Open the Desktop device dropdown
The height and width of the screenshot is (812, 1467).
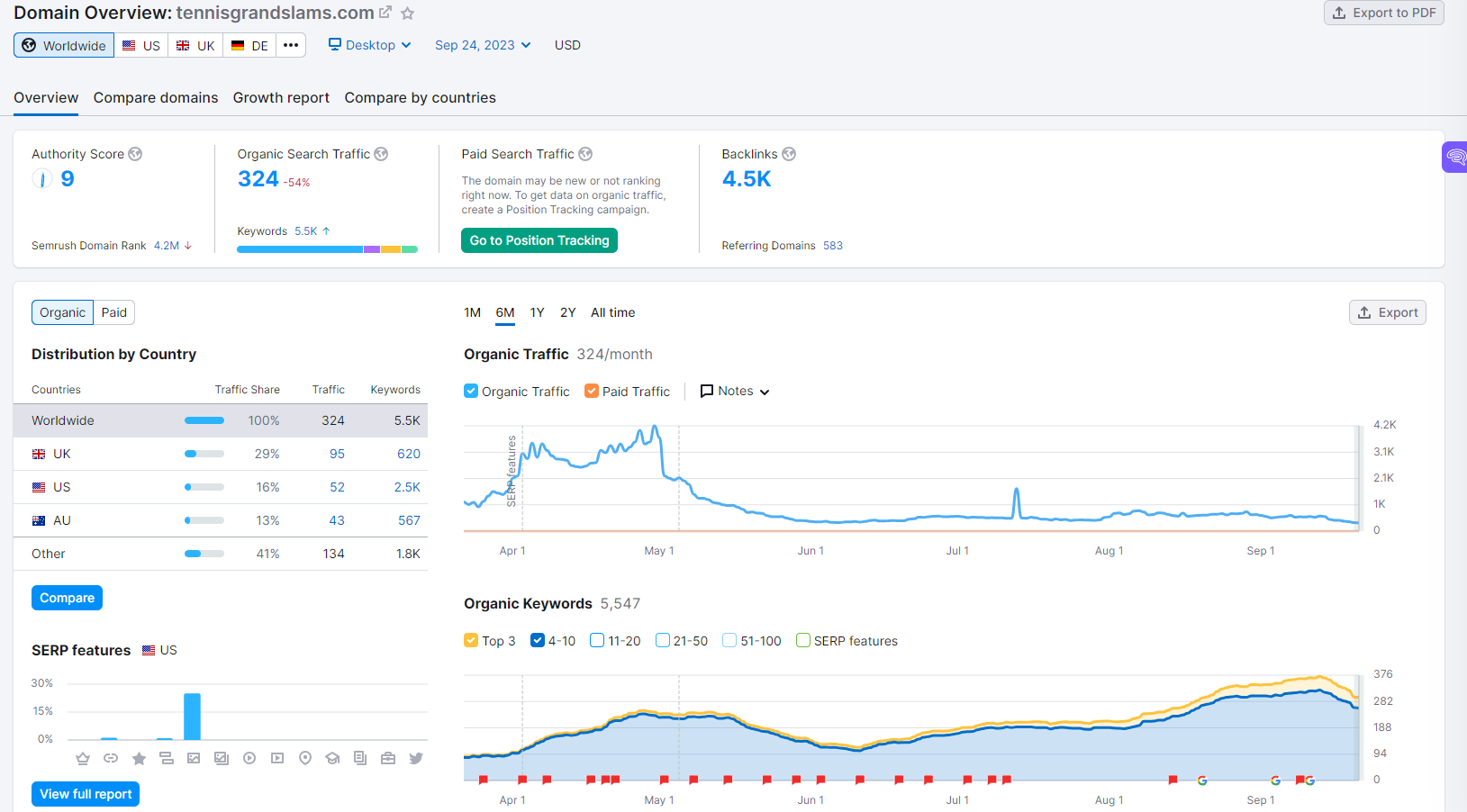point(370,45)
